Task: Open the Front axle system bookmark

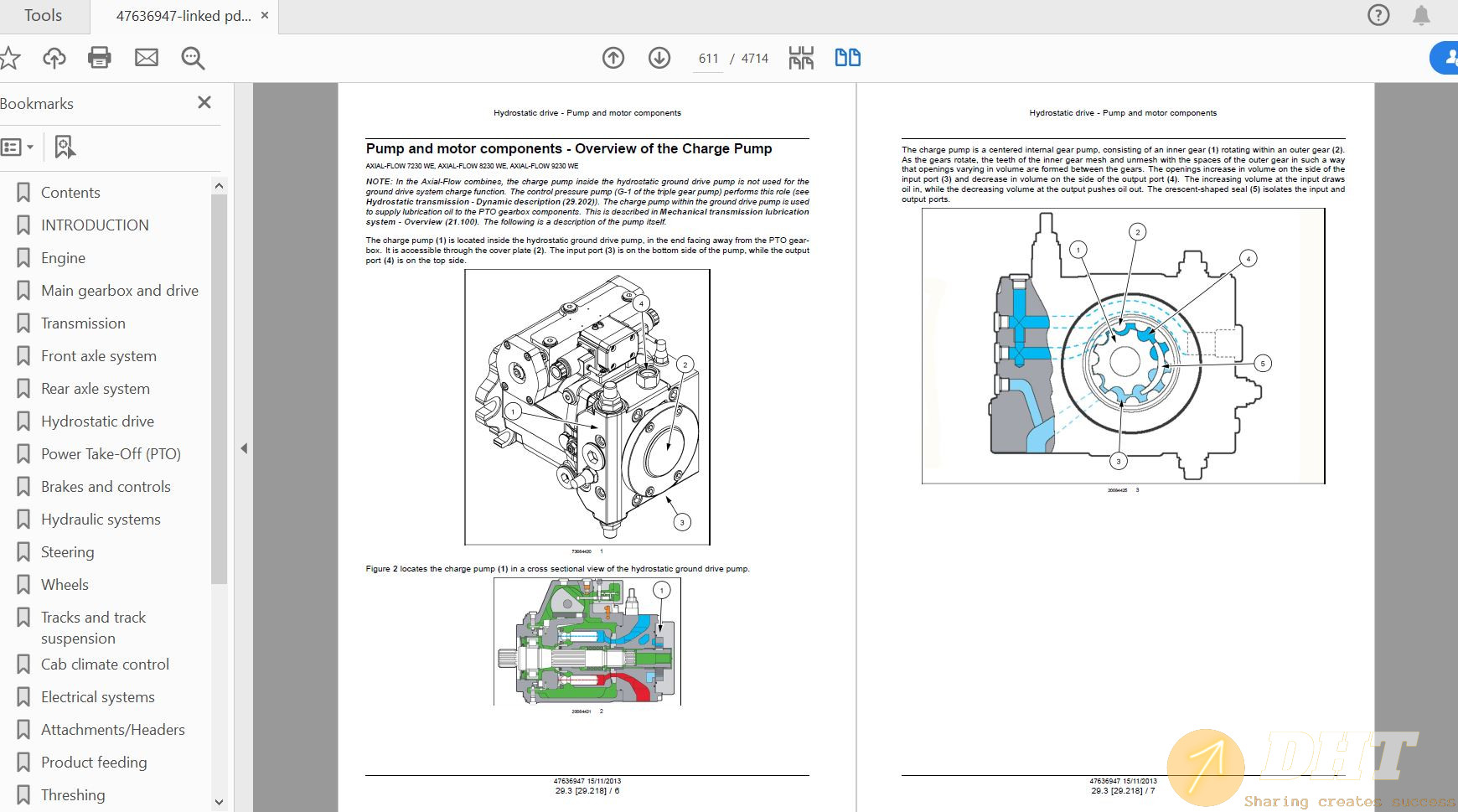Action: point(99,356)
